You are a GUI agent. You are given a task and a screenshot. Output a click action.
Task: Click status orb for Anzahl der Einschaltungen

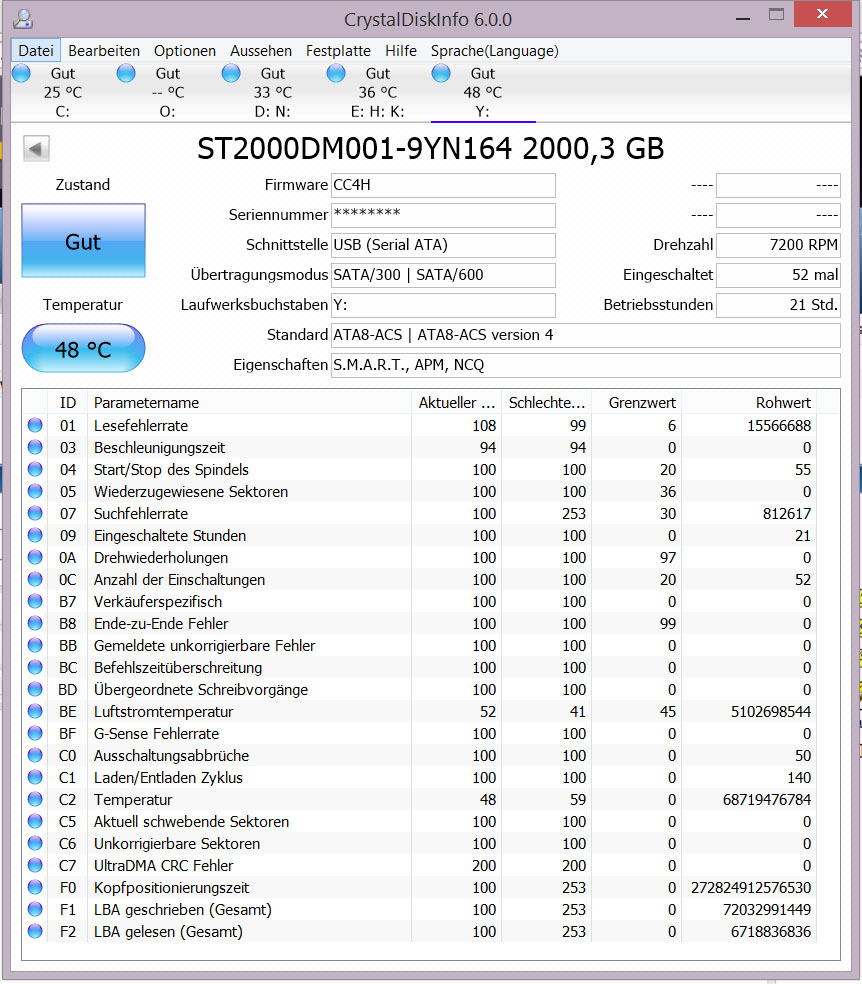click(x=35, y=579)
